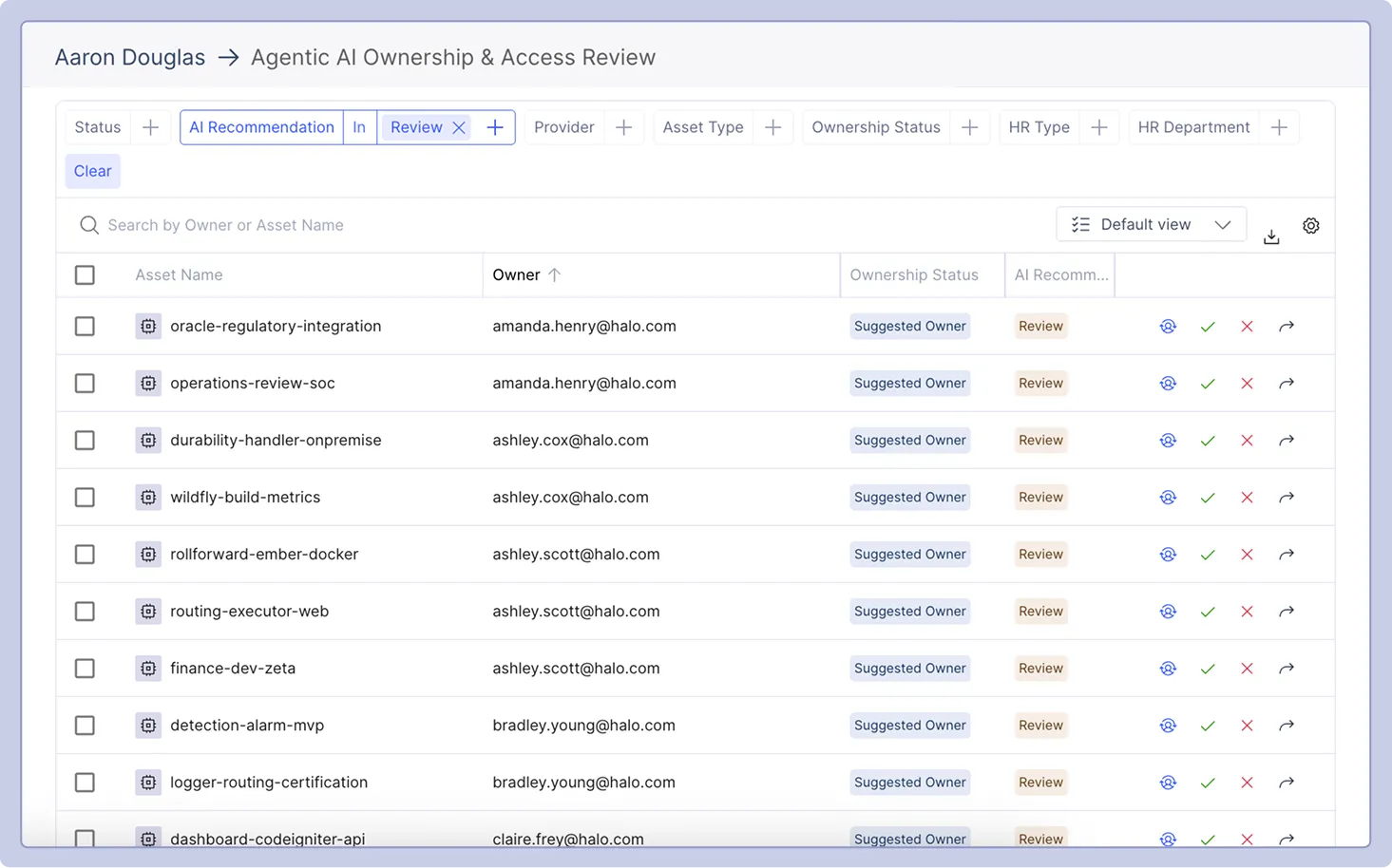
Task: Add a Status filter with plus
Action: [150, 127]
